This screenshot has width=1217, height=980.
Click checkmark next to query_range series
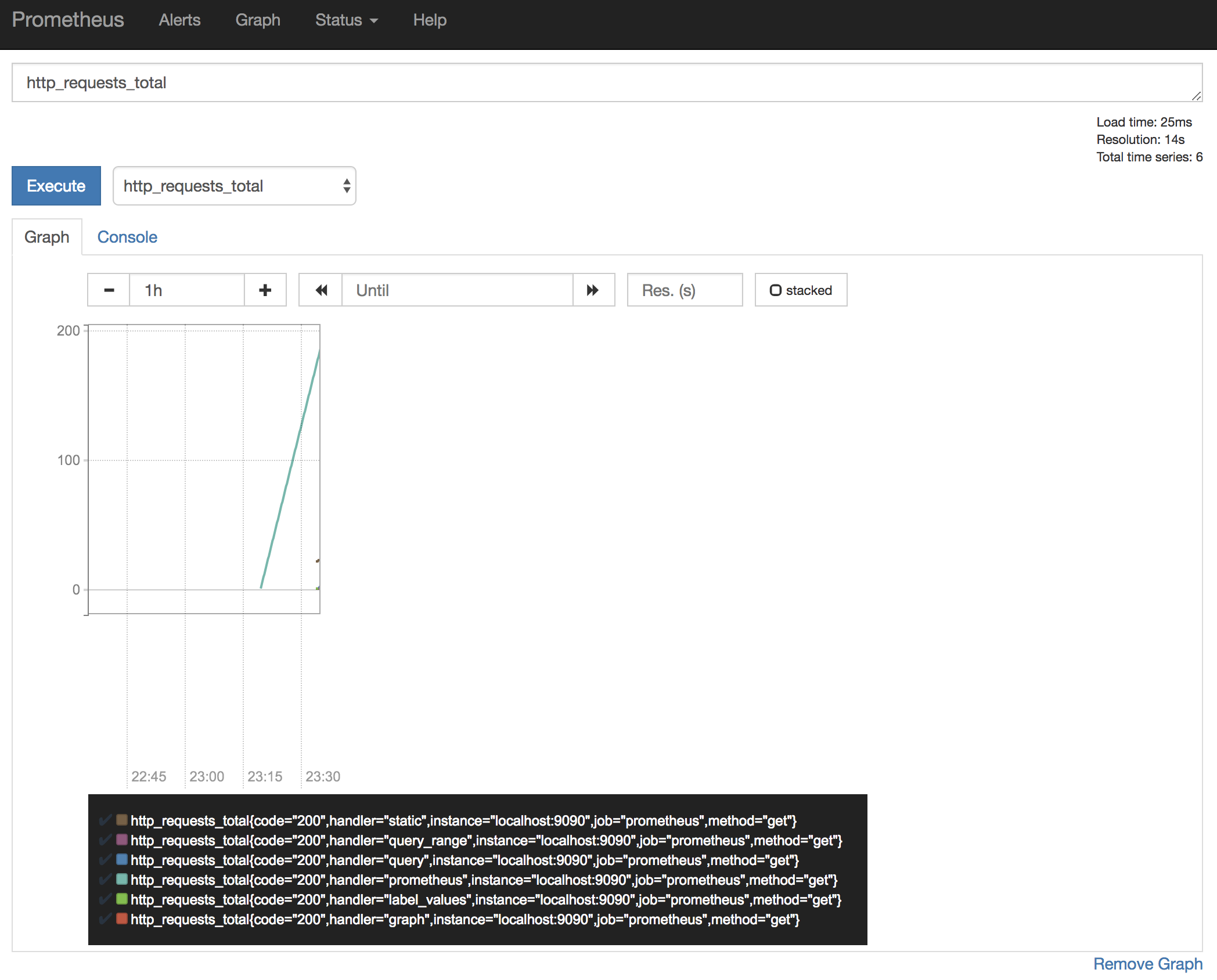(x=105, y=840)
